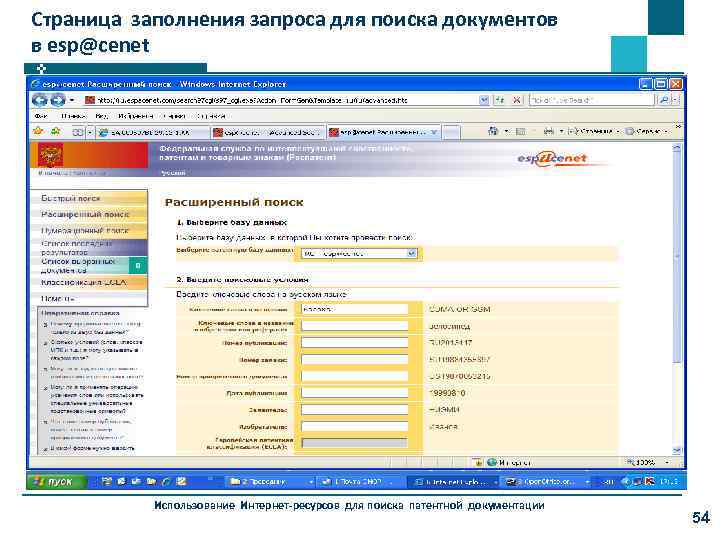The width and height of the screenshot is (720, 540).
Task: Open a new blank tab
Action: (x=451, y=132)
